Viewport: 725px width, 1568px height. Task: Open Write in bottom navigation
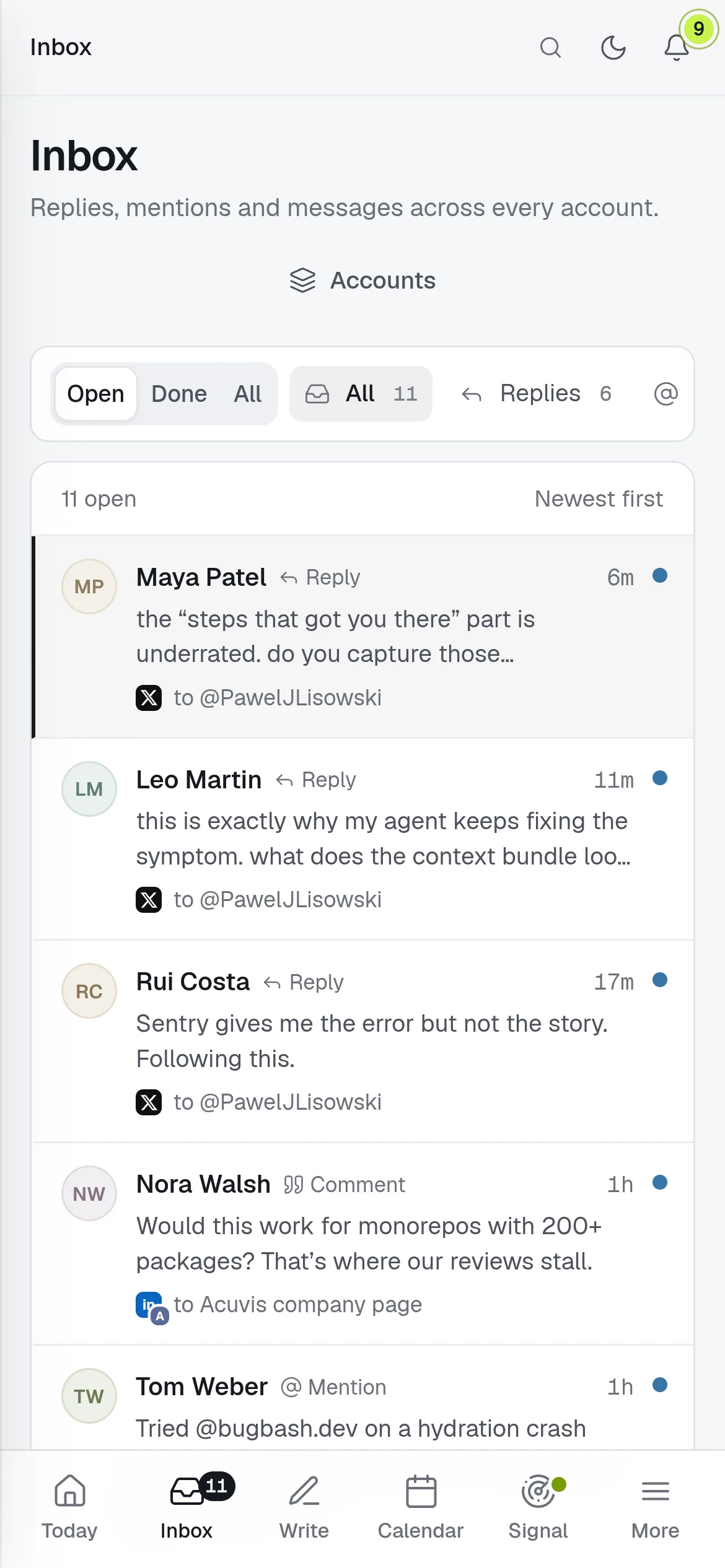[304, 1507]
